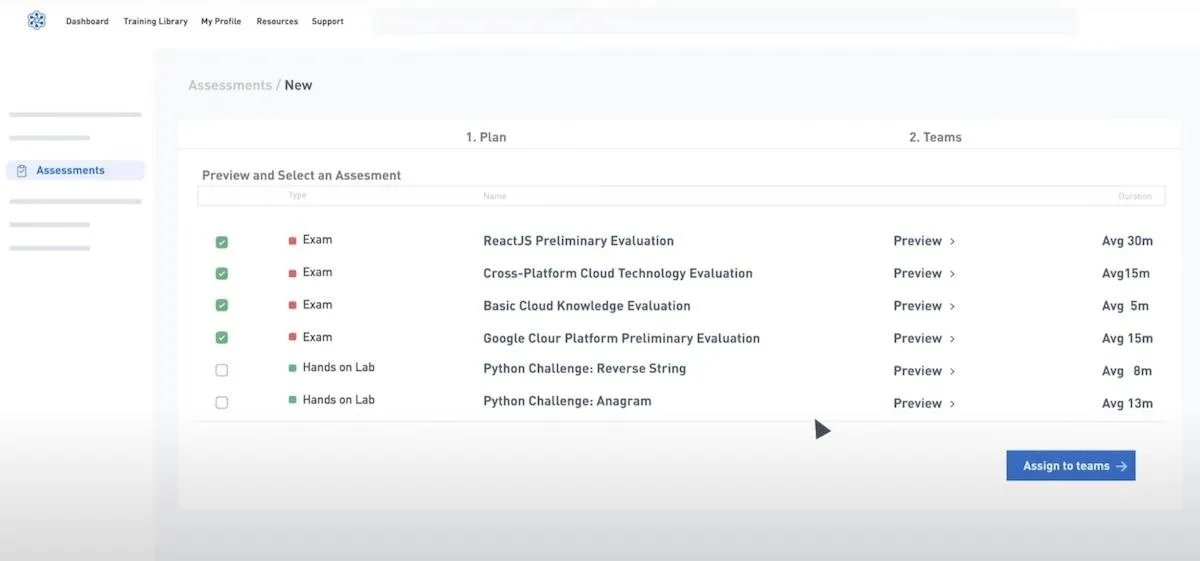Expand the Anagram preview chevron
The width and height of the screenshot is (1200, 561).
tap(952, 404)
